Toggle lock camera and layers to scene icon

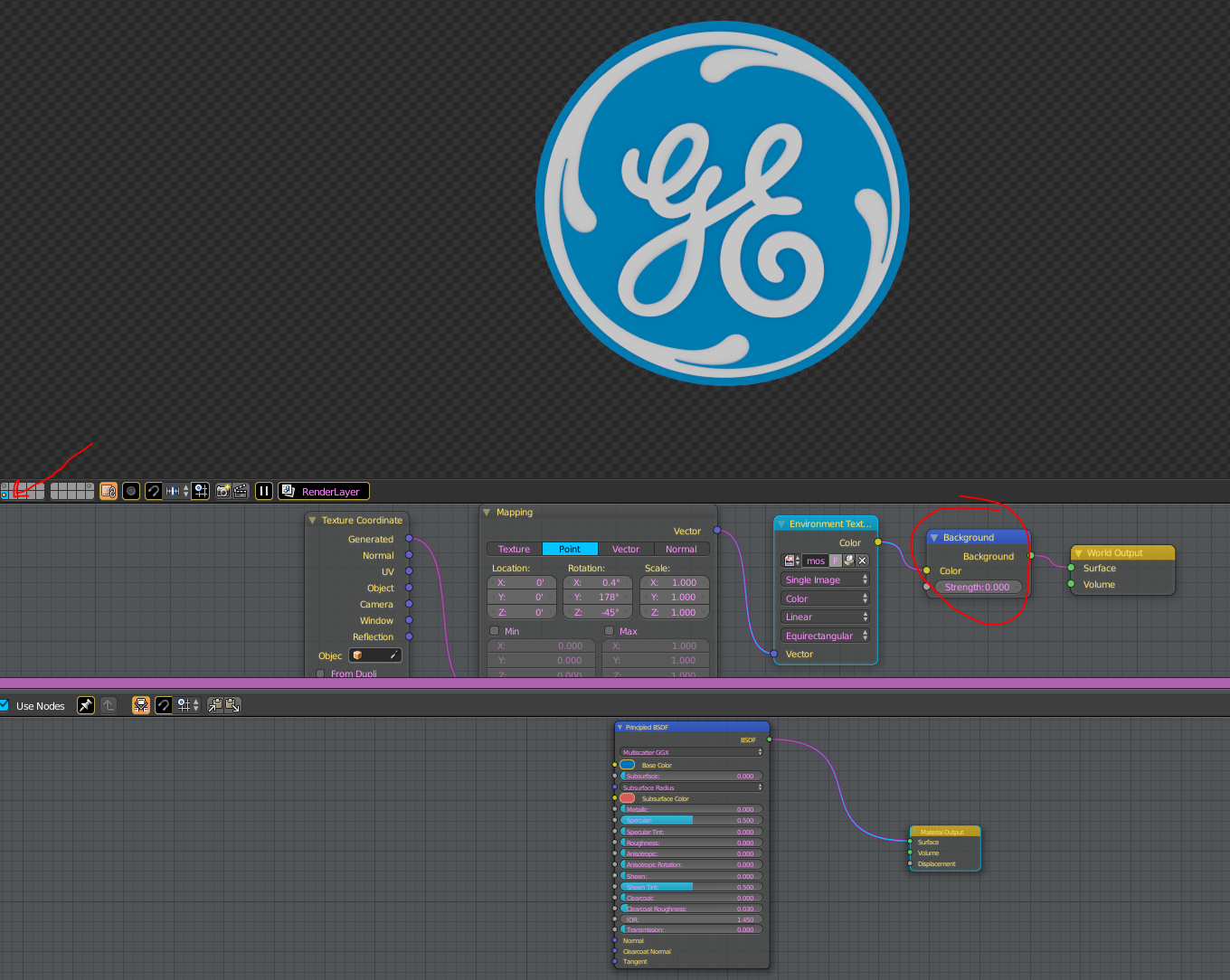coord(109,491)
